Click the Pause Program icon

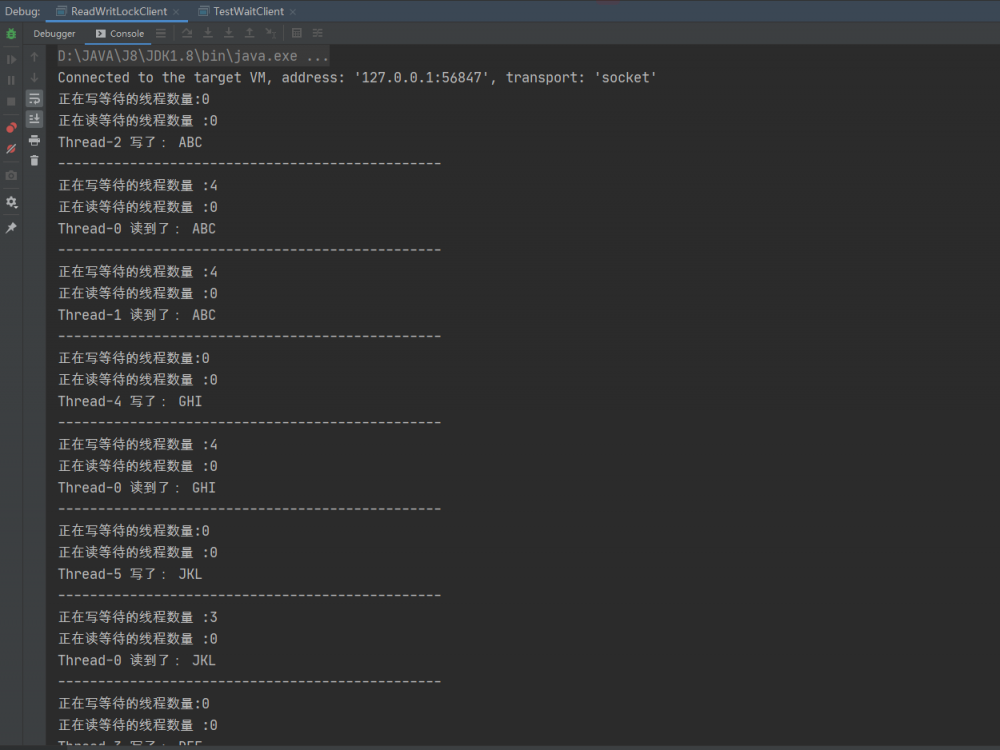click(x=11, y=80)
